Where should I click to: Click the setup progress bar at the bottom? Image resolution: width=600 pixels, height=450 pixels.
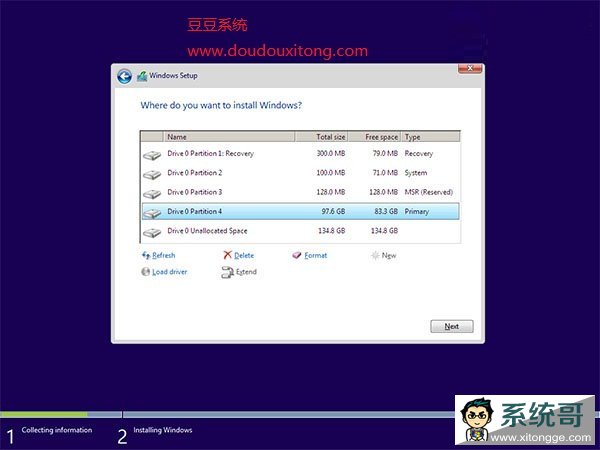pos(228,414)
